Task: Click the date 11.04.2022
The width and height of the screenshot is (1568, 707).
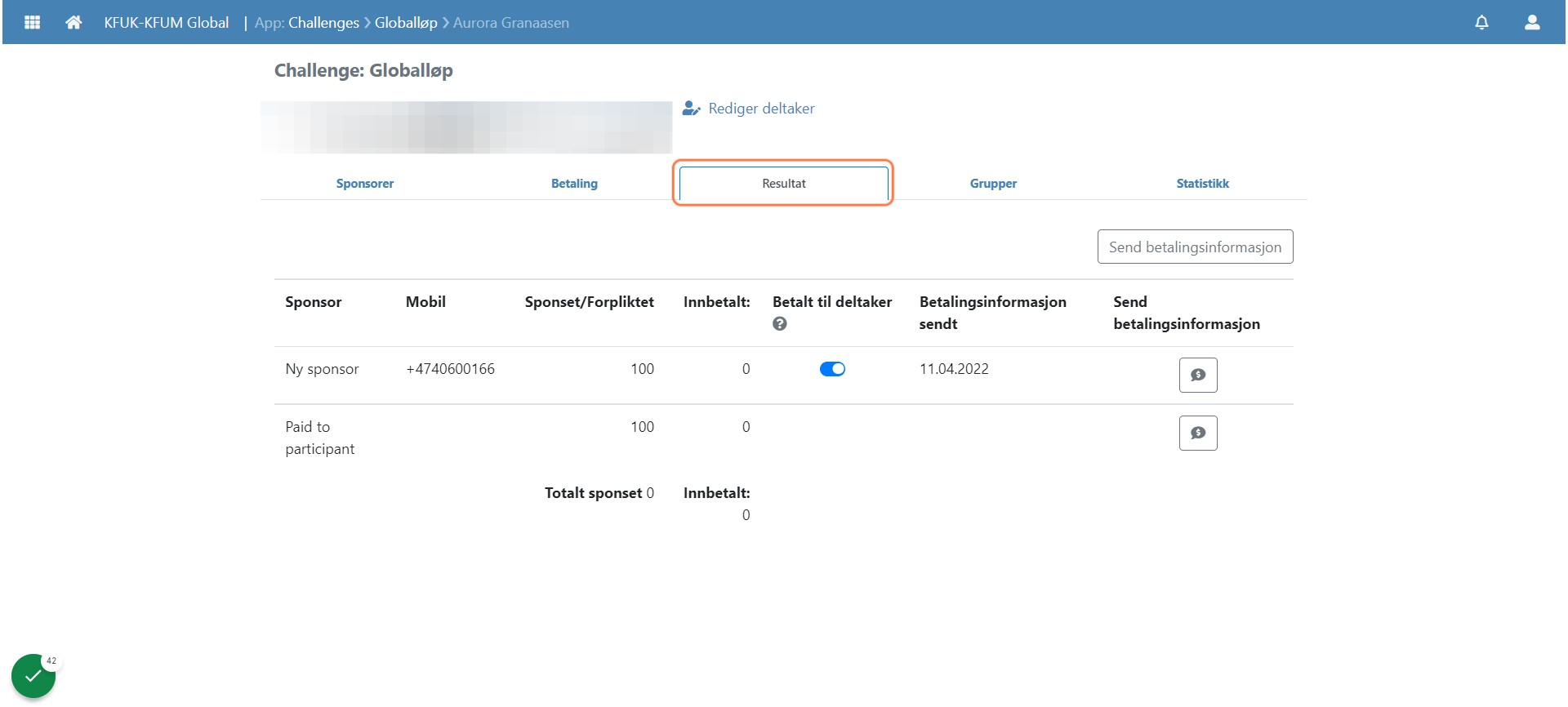Action: [954, 369]
